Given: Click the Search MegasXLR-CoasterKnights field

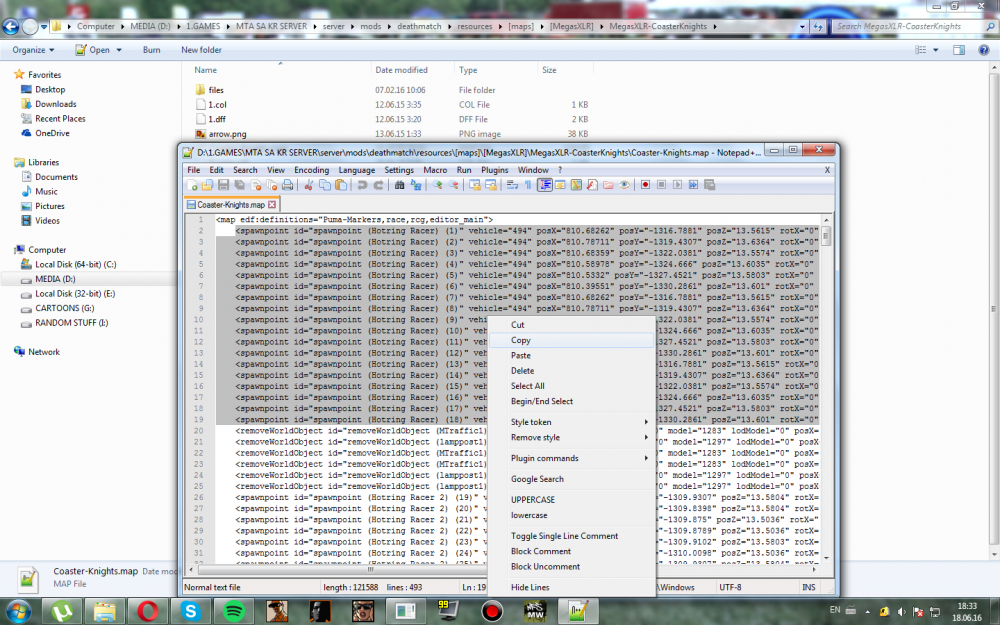Looking at the screenshot, I should tap(905, 26).
